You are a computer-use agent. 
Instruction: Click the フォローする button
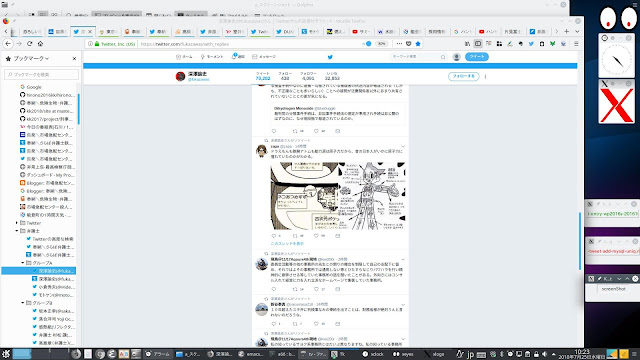point(464,76)
